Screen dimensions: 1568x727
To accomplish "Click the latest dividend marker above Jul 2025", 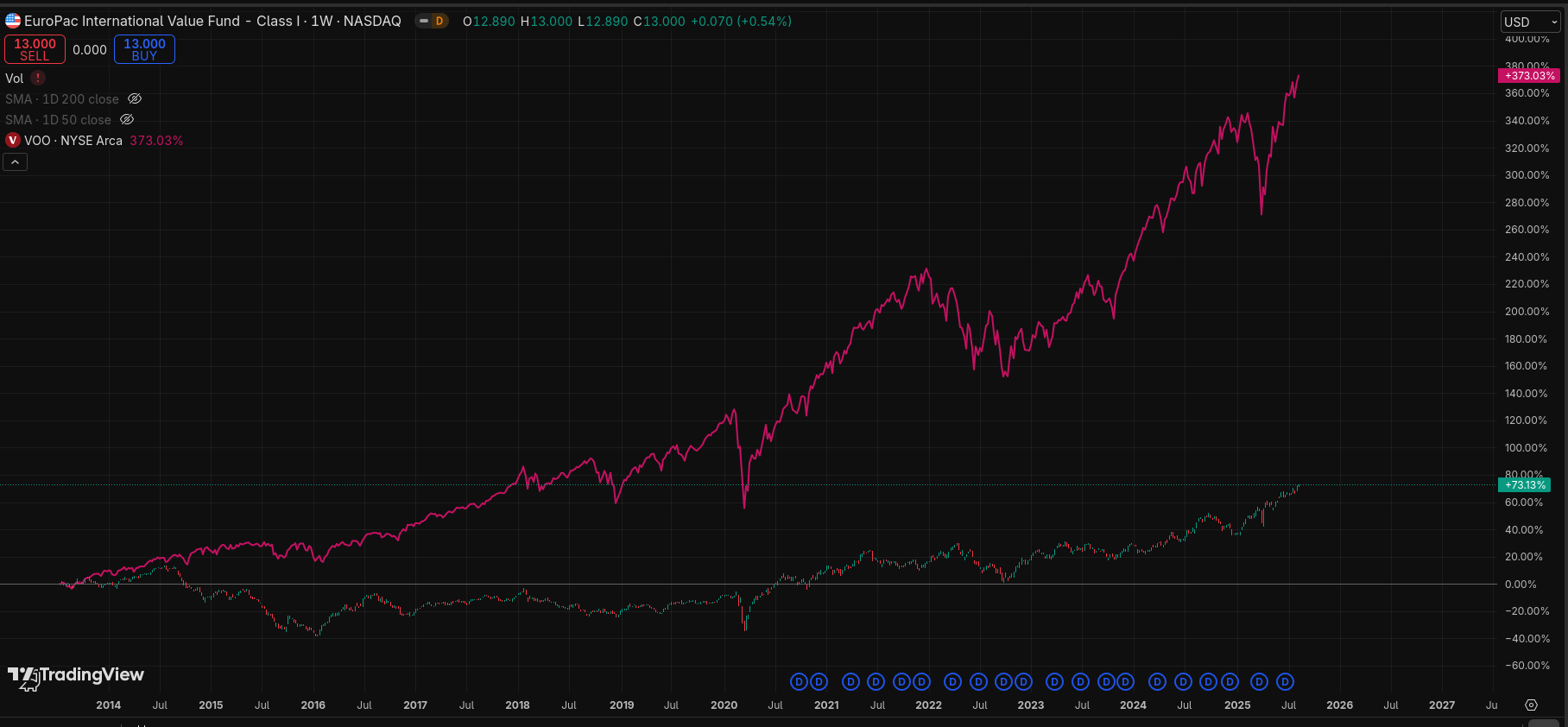I will [x=1286, y=682].
